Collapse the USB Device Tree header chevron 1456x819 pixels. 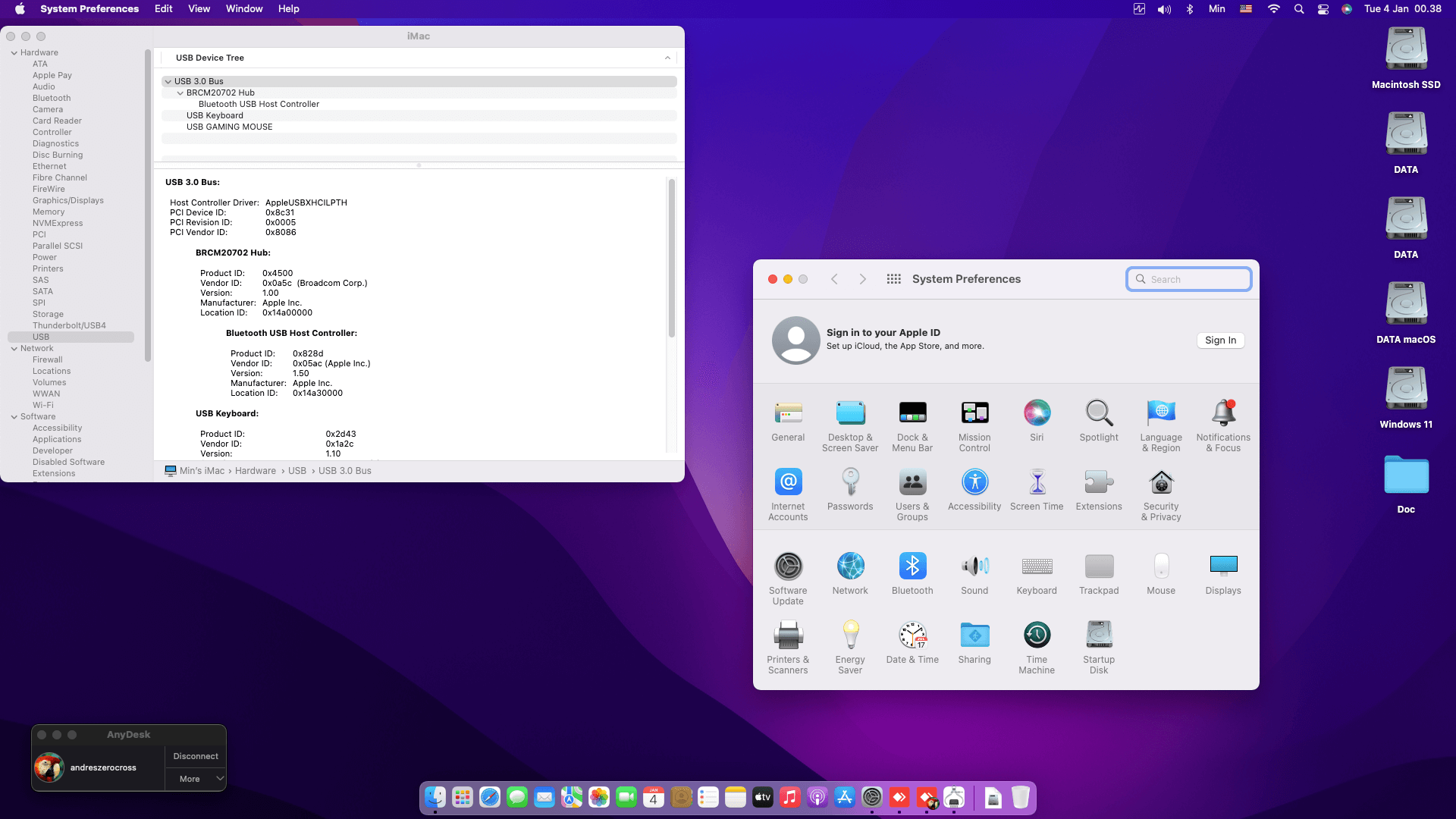(667, 58)
